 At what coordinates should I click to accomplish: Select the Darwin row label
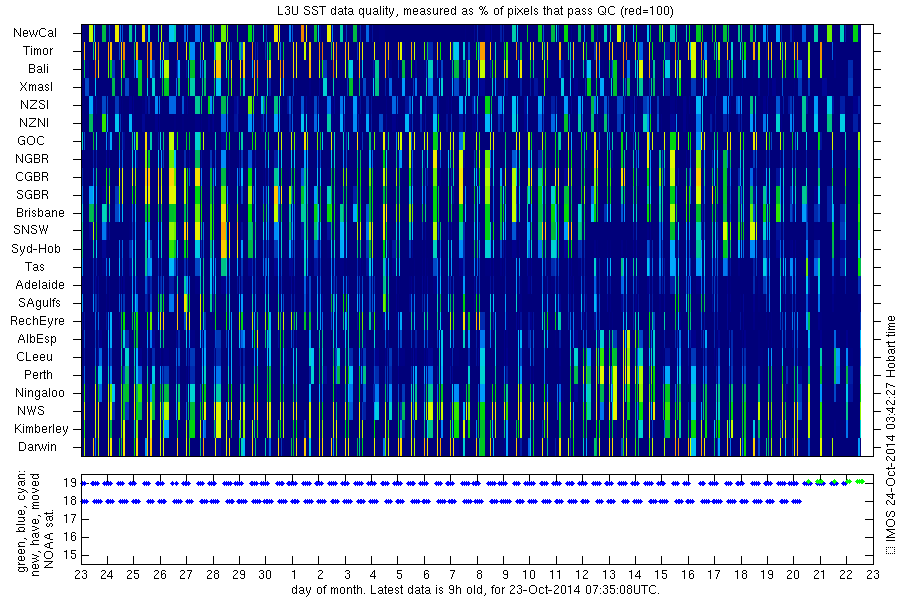[x=37, y=447]
